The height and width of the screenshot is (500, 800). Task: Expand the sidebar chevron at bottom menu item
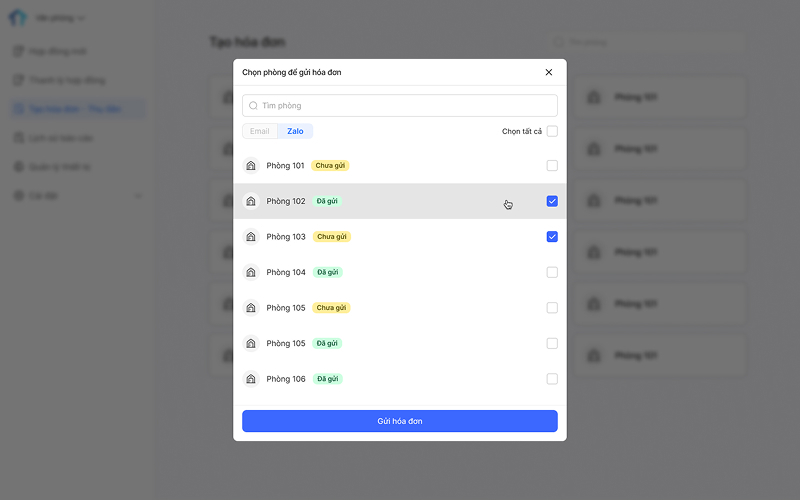pyautogui.click(x=138, y=196)
